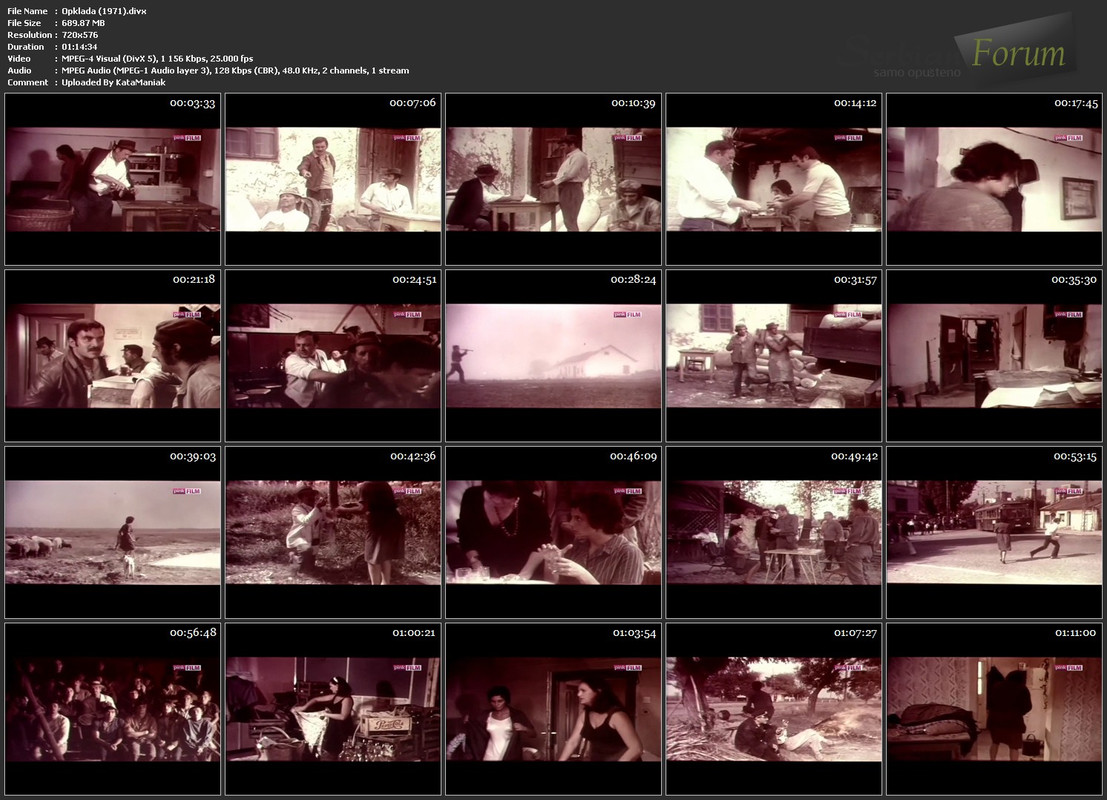Viewport: 1107px width, 800px height.
Task: Select the thumbnail at timestamp 00:31:57
Action: click(774, 356)
